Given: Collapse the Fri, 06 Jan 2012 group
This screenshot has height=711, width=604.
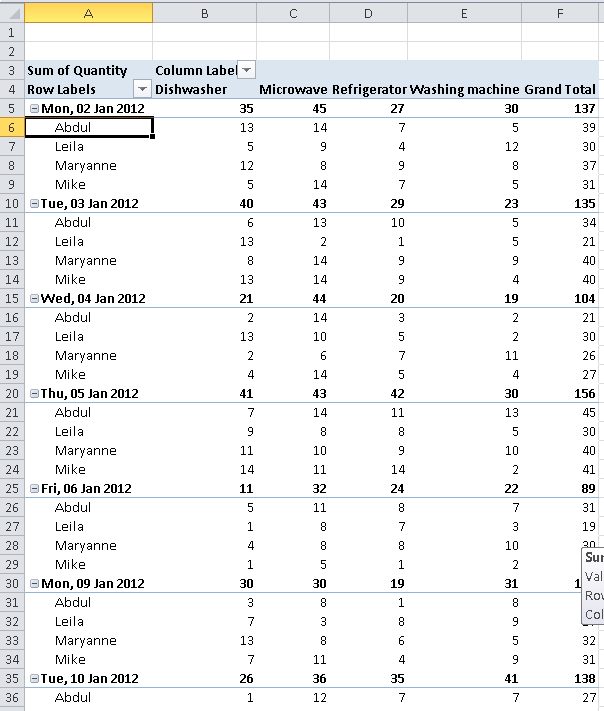Looking at the screenshot, I should pyautogui.click(x=34, y=488).
